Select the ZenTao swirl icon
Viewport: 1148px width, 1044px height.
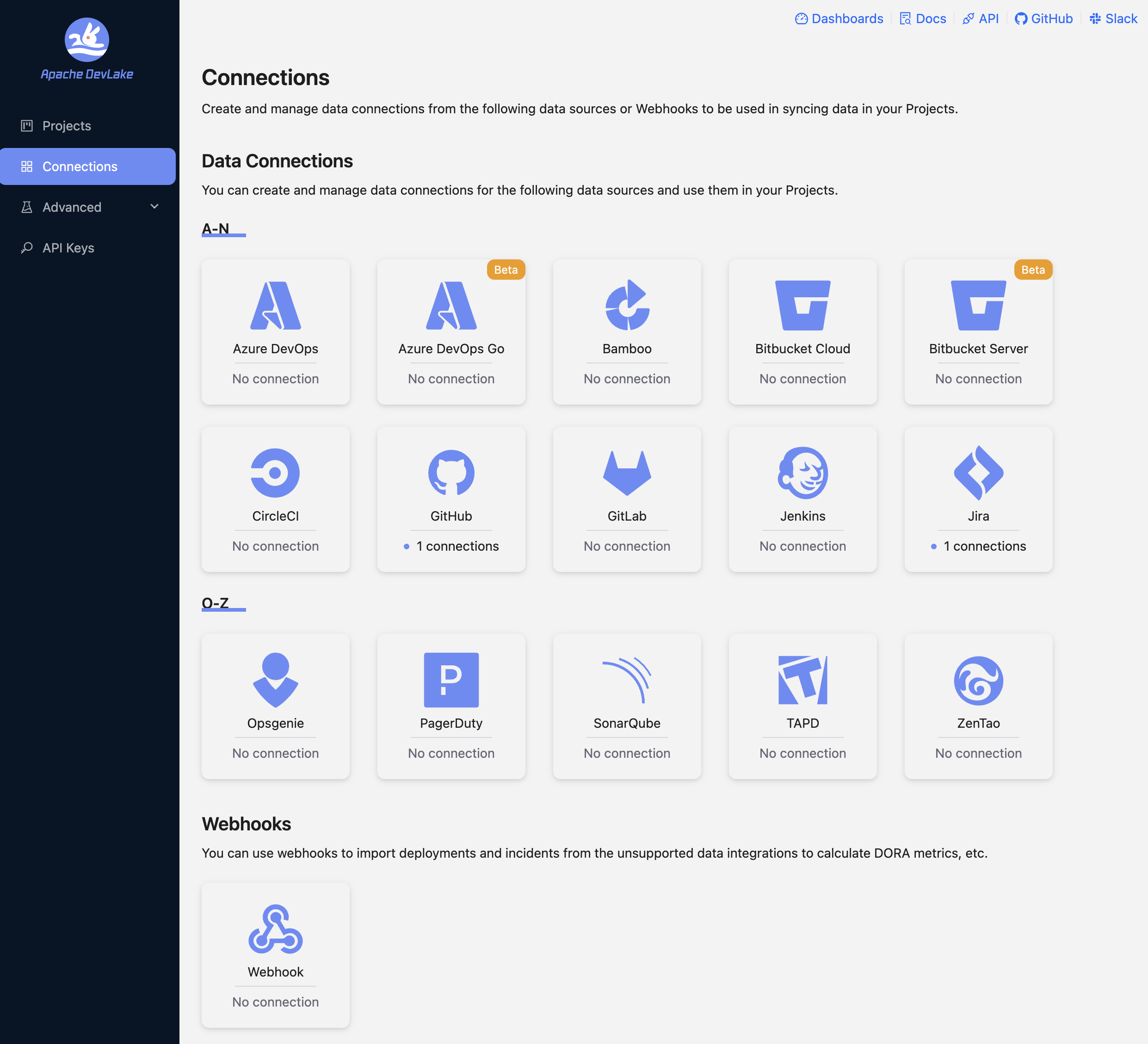pos(978,680)
